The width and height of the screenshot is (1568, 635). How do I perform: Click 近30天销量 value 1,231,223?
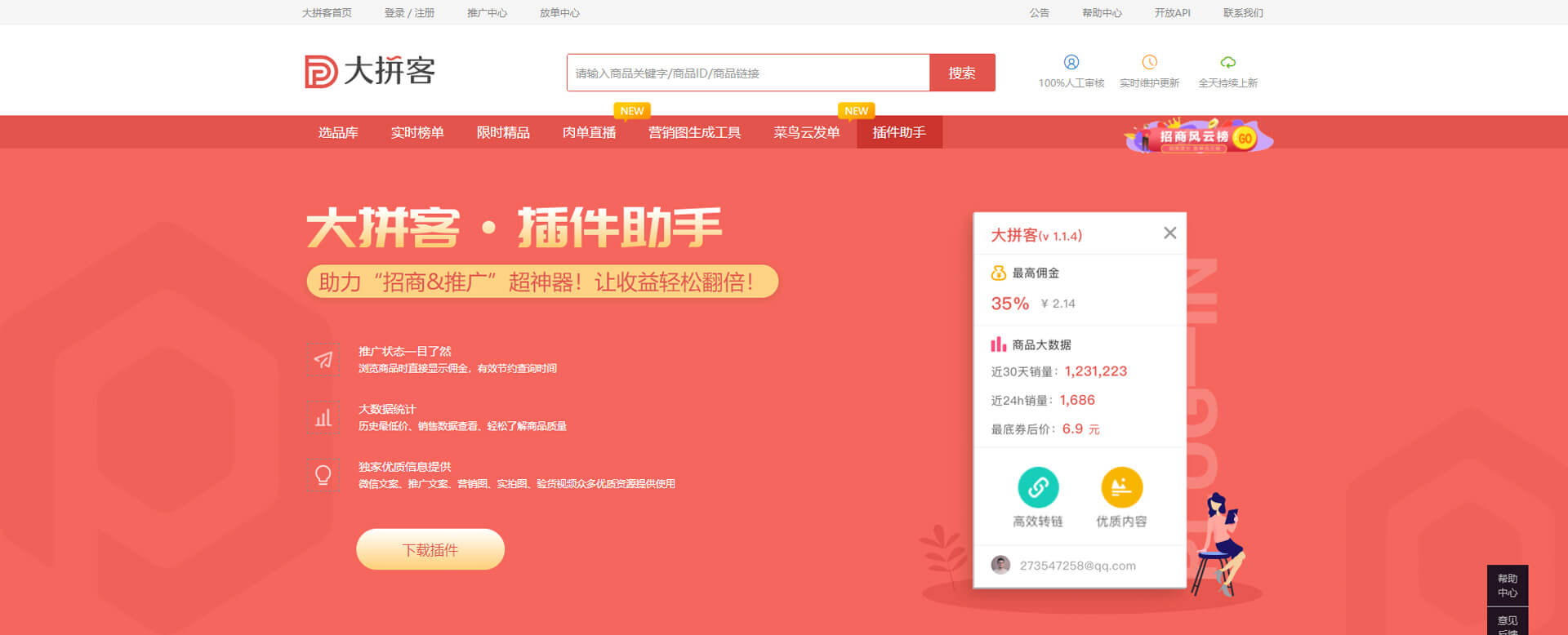click(1095, 371)
